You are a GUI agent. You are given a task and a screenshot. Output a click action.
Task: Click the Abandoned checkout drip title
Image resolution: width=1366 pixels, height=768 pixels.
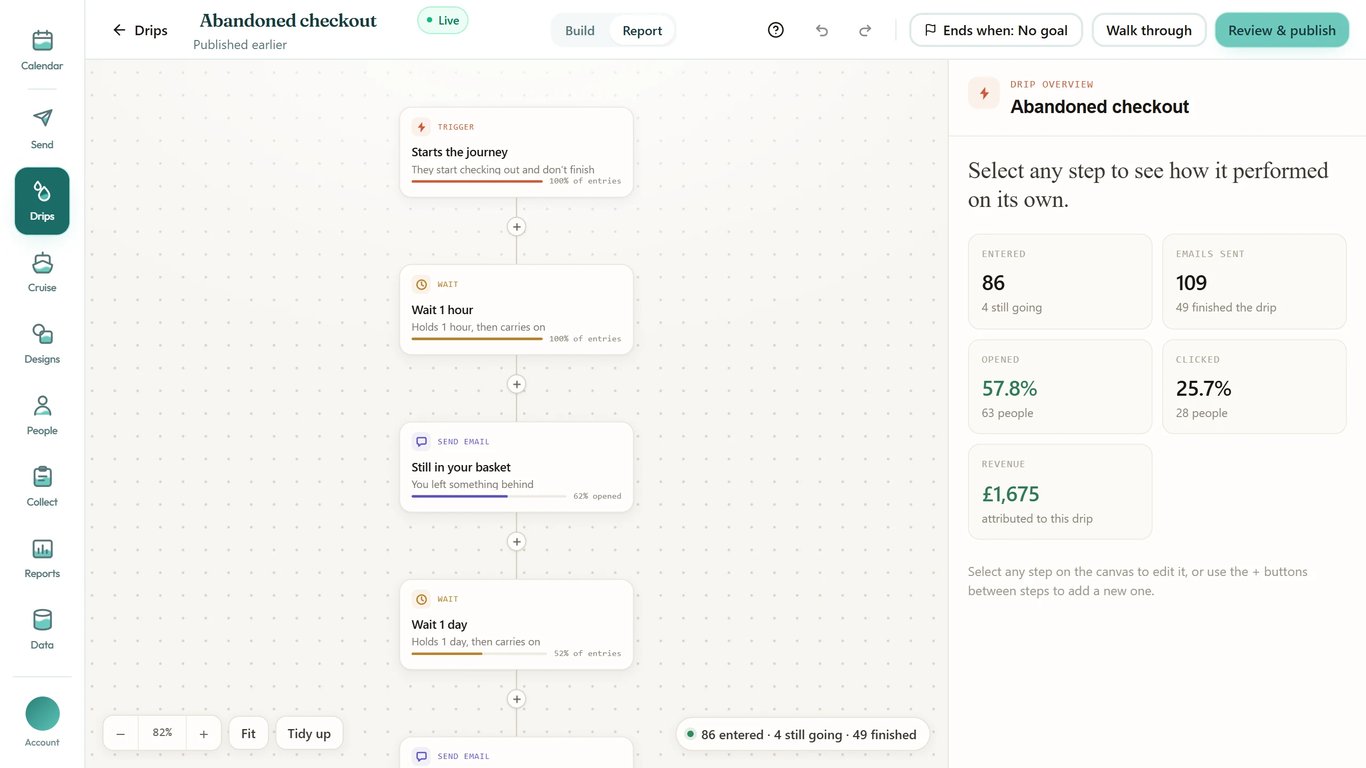(x=288, y=20)
